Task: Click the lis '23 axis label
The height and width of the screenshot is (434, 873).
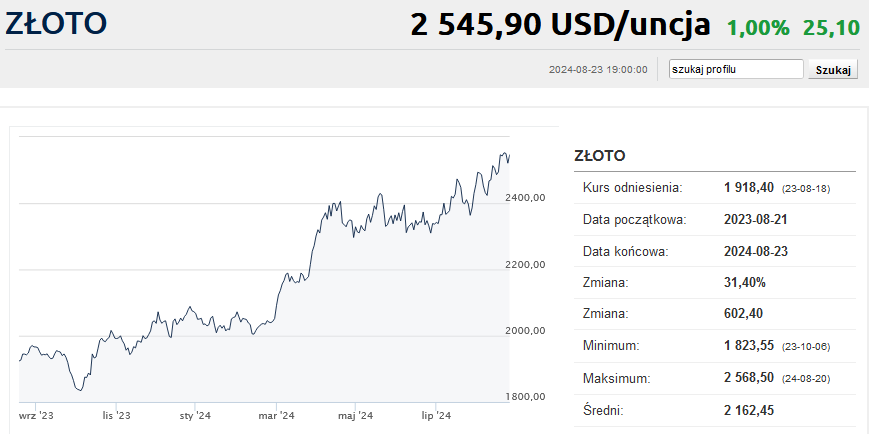Action: pos(116,416)
